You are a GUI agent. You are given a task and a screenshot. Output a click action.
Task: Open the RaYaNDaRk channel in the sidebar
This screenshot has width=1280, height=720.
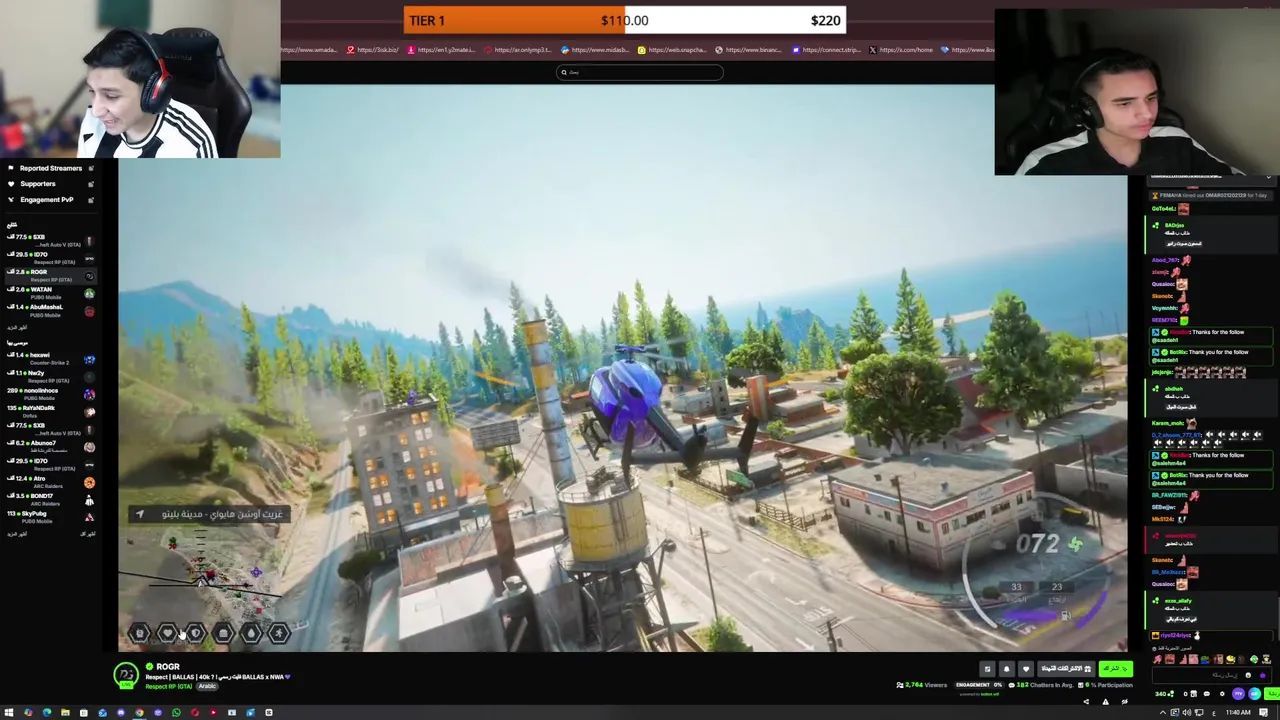click(50, 411)
